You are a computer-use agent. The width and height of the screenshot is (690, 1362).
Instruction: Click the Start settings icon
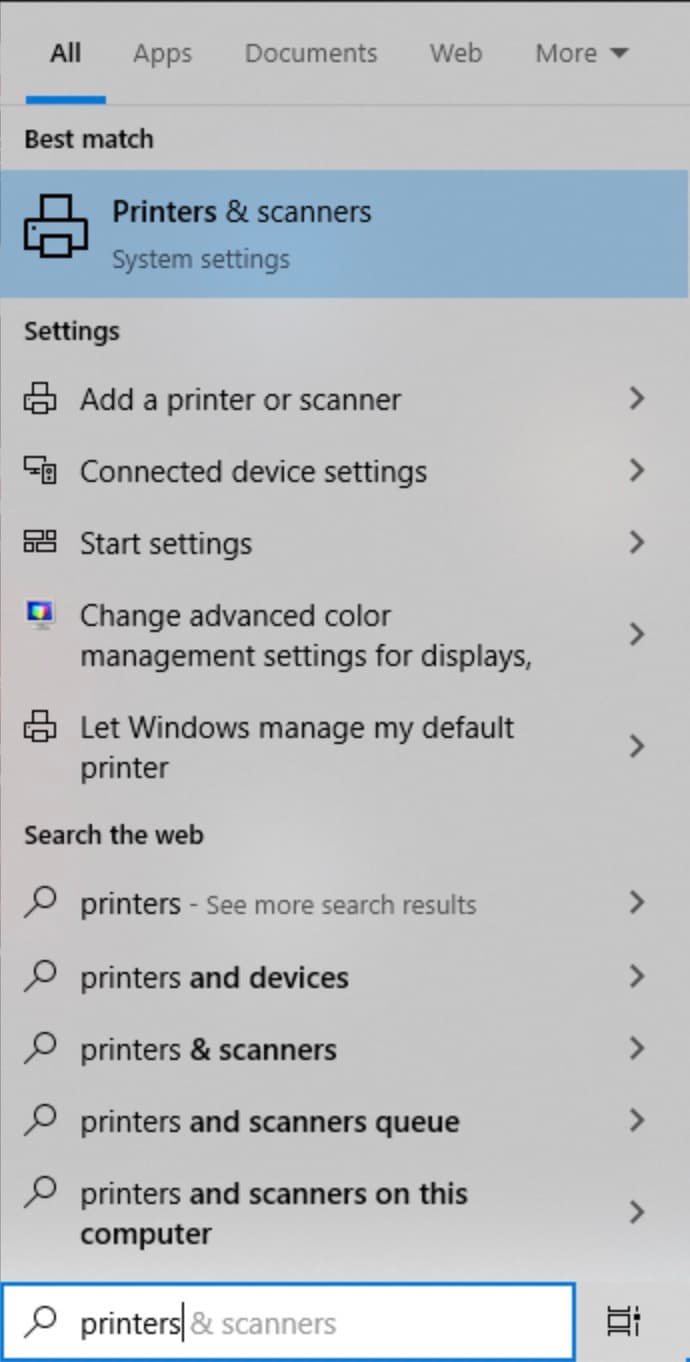click(40, 542)
